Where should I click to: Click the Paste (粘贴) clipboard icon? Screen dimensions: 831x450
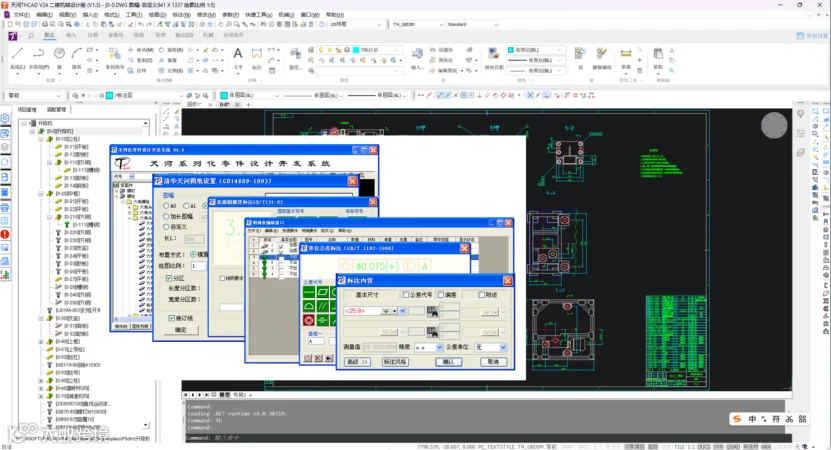click(658, 54)
